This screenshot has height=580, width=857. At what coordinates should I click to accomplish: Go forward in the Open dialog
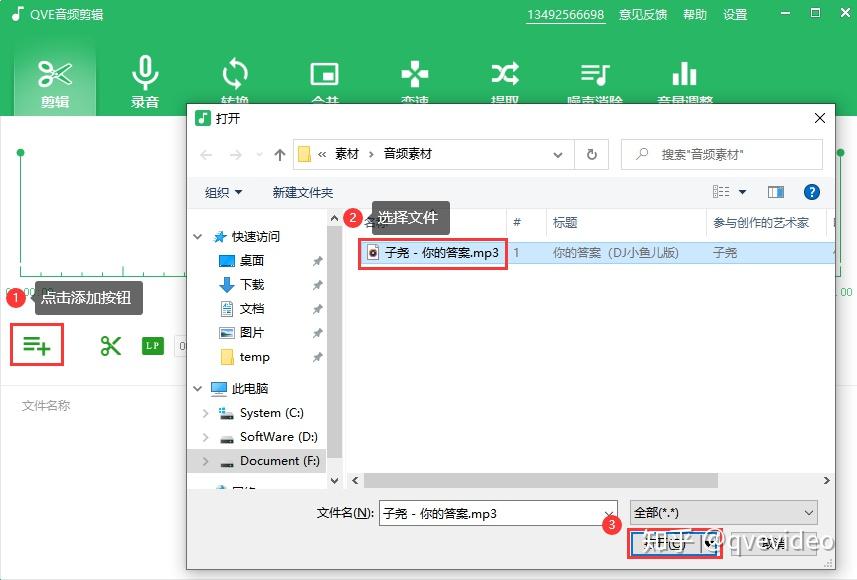tap(236, 155)
